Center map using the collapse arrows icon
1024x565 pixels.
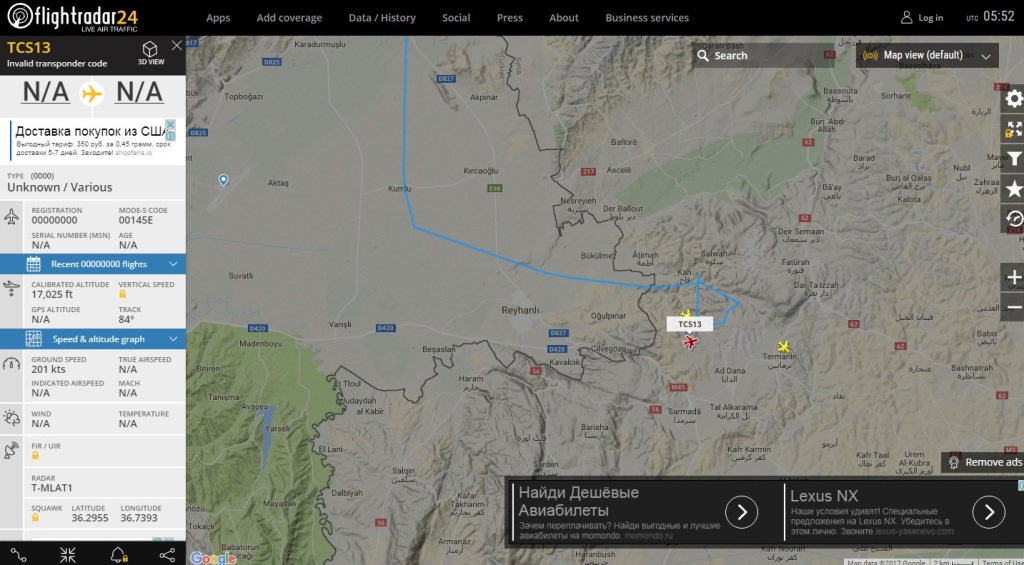point(68,555)
